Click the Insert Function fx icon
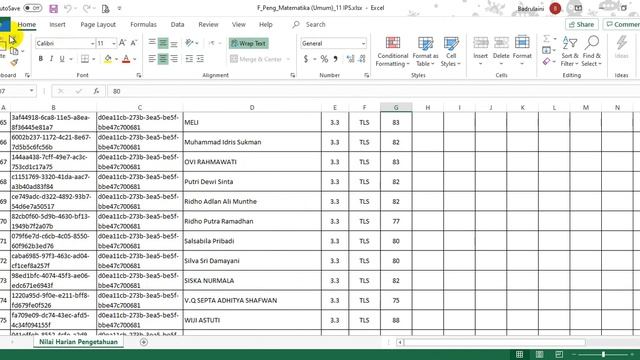Viewport: 640px width, 360px height. pyautogui.click(x=96, y=91)
